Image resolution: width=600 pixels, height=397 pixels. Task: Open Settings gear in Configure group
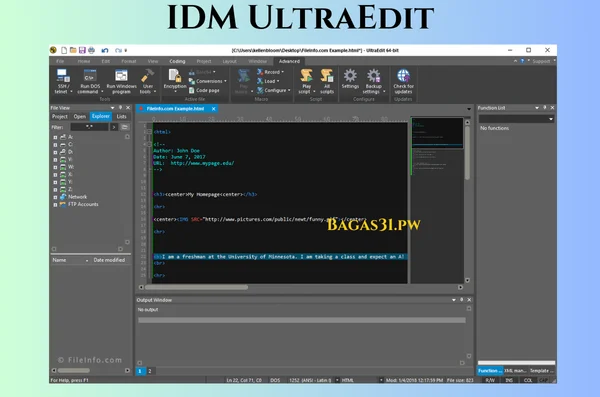350,76
